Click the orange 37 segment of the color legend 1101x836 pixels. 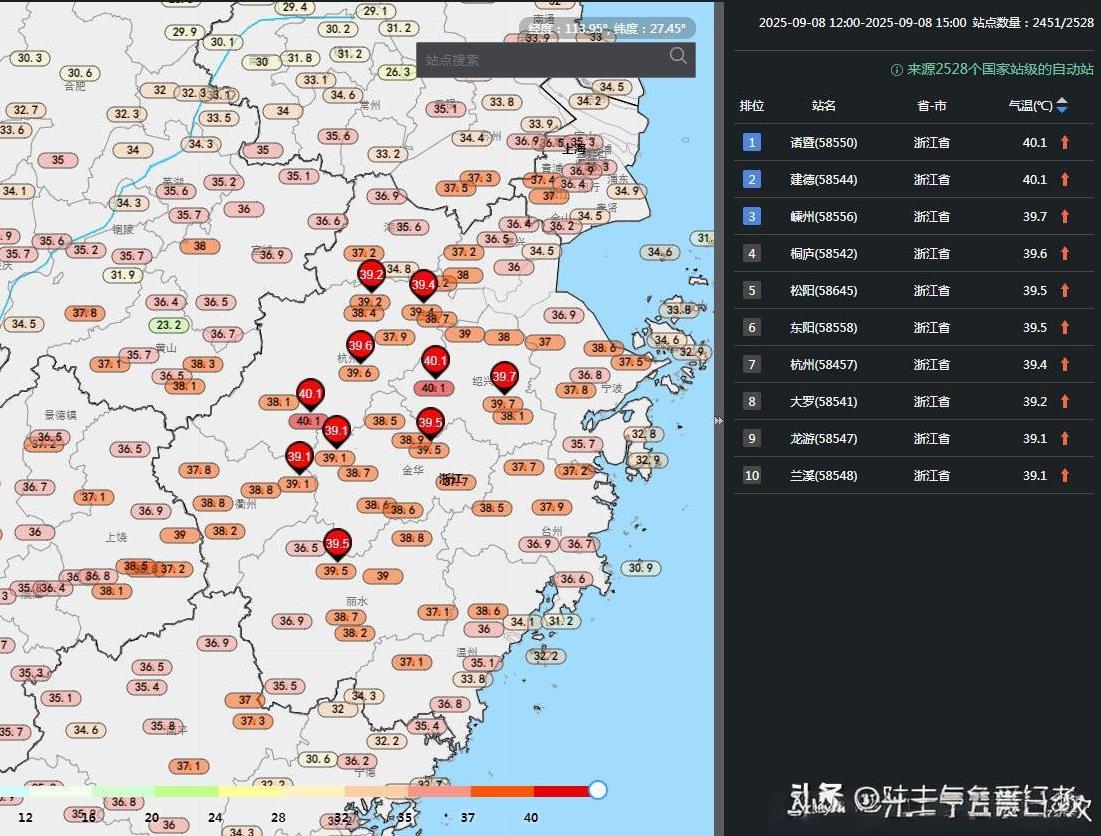tap(502, 791)
